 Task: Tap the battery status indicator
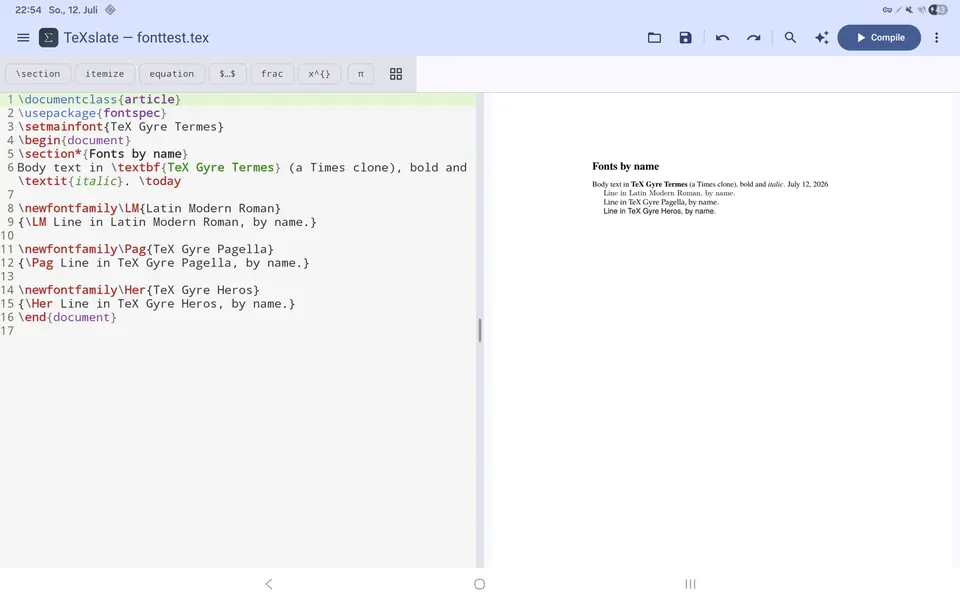938,10
